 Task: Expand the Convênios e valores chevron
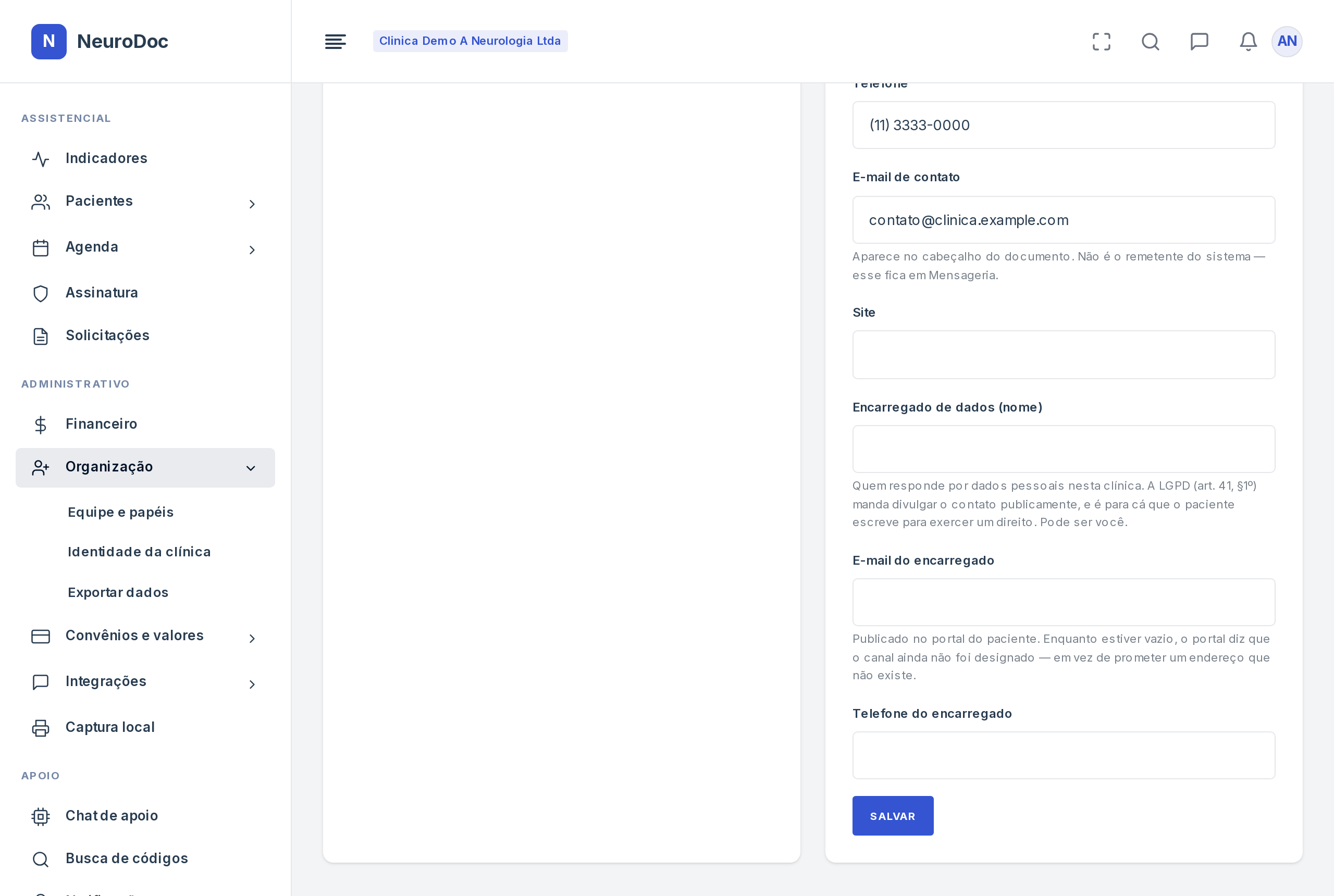point(252,638)
